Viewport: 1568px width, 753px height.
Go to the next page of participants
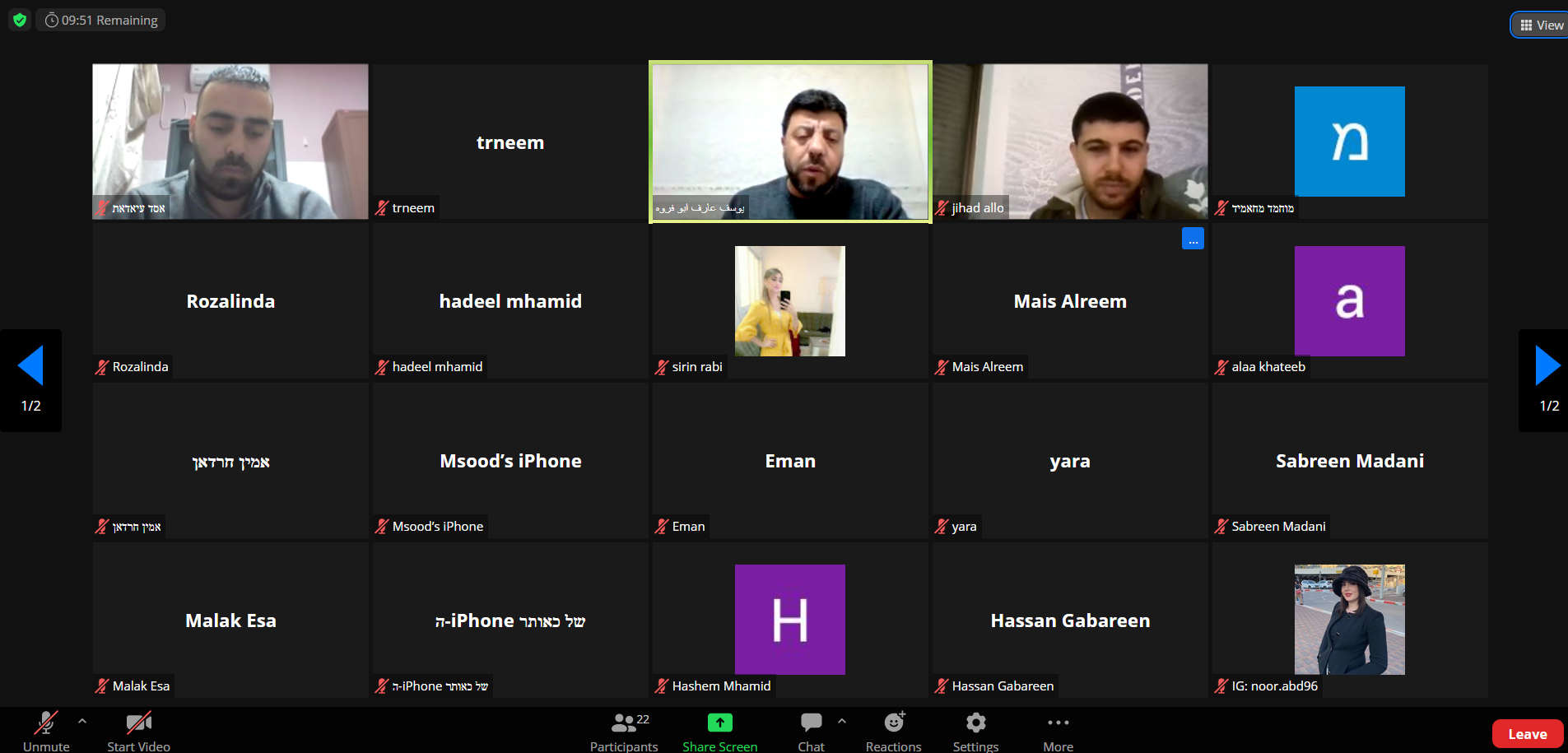[x=1547, y=366]
